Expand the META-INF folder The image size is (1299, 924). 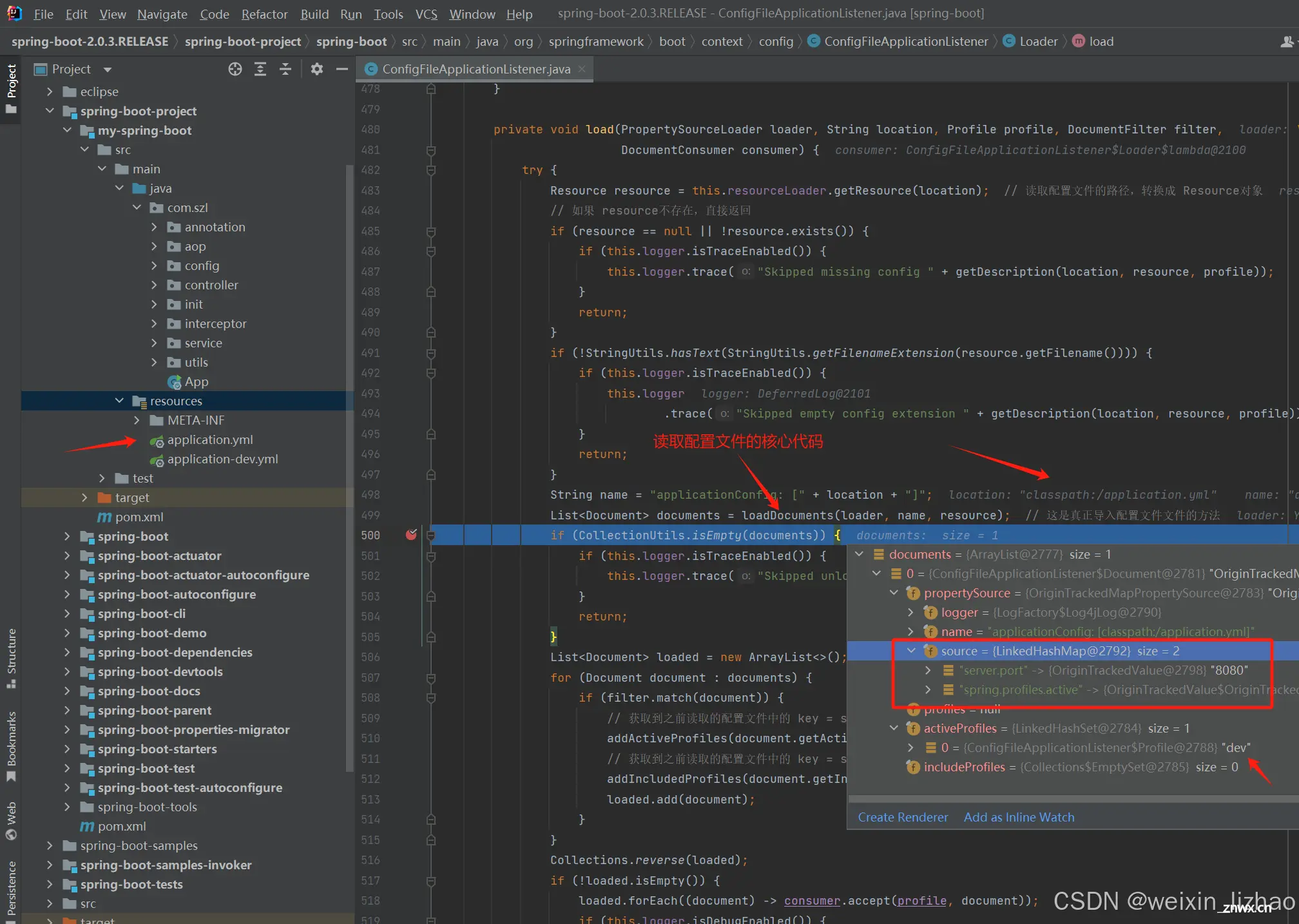pos(137,420)
